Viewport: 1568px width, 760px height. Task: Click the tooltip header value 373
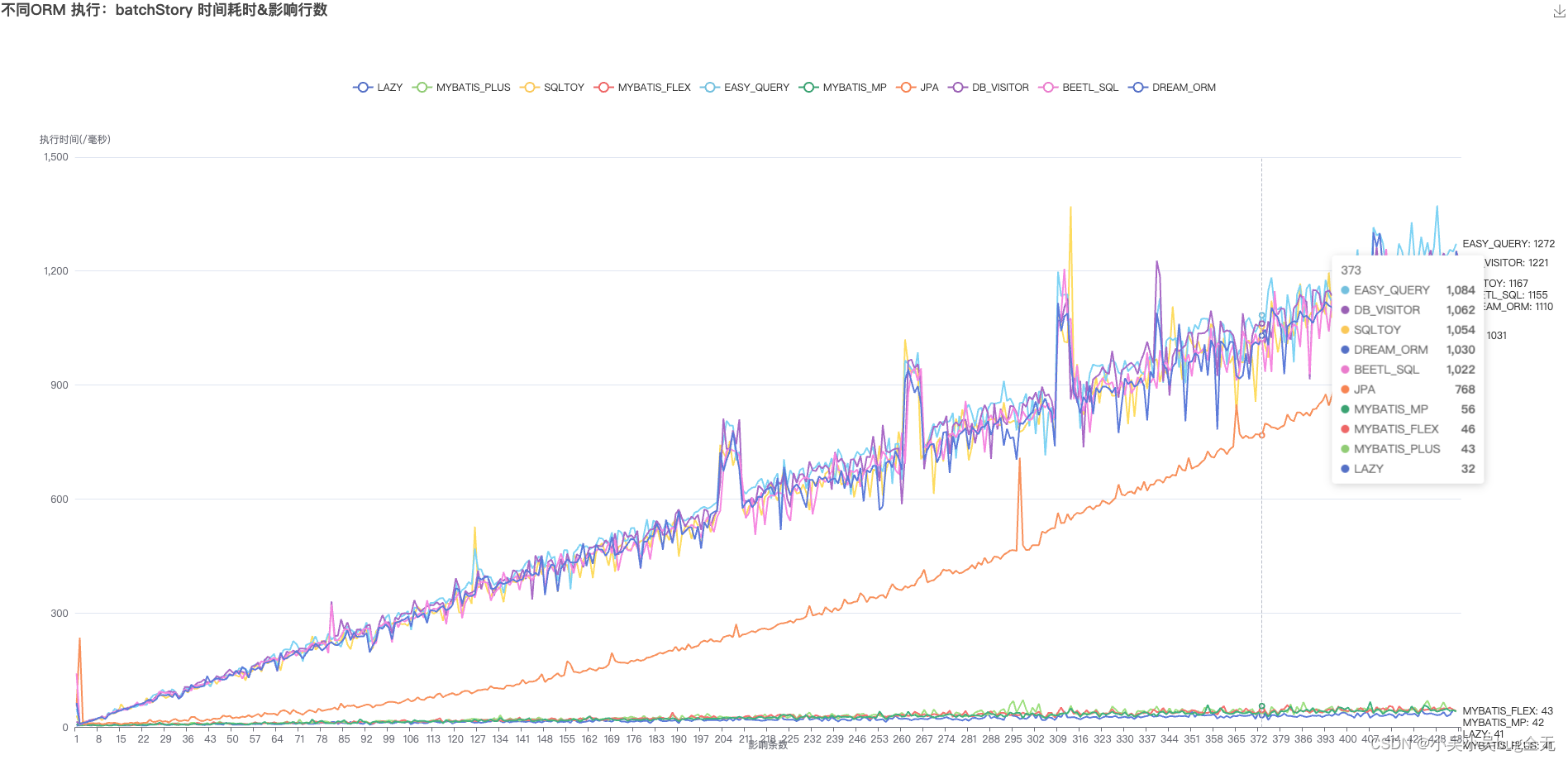coord(1351,270)
